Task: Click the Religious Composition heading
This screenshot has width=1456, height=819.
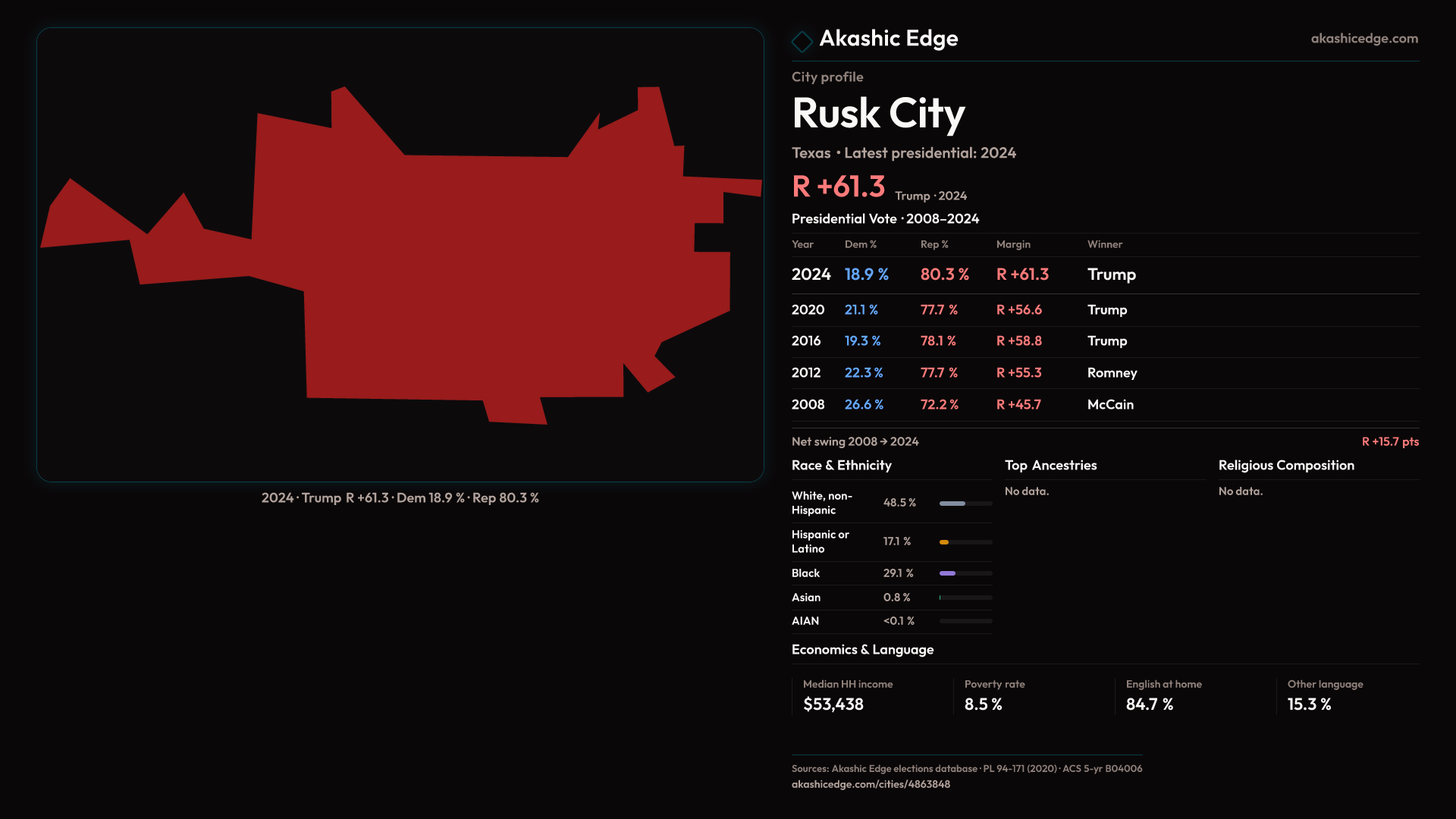Action: coord(1285,466)
